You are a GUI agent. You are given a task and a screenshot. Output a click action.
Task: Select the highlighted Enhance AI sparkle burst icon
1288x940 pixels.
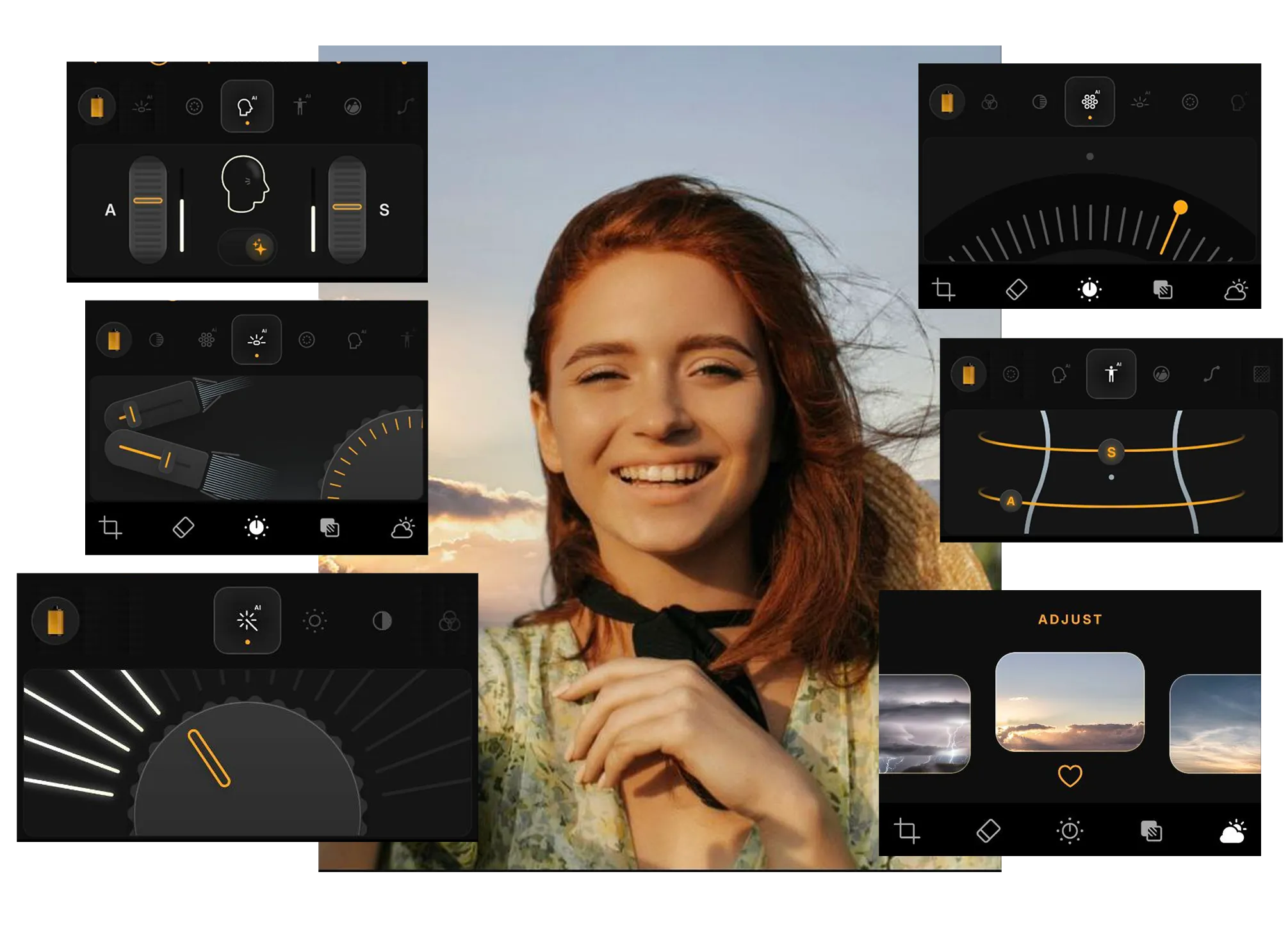coord(247,620)
